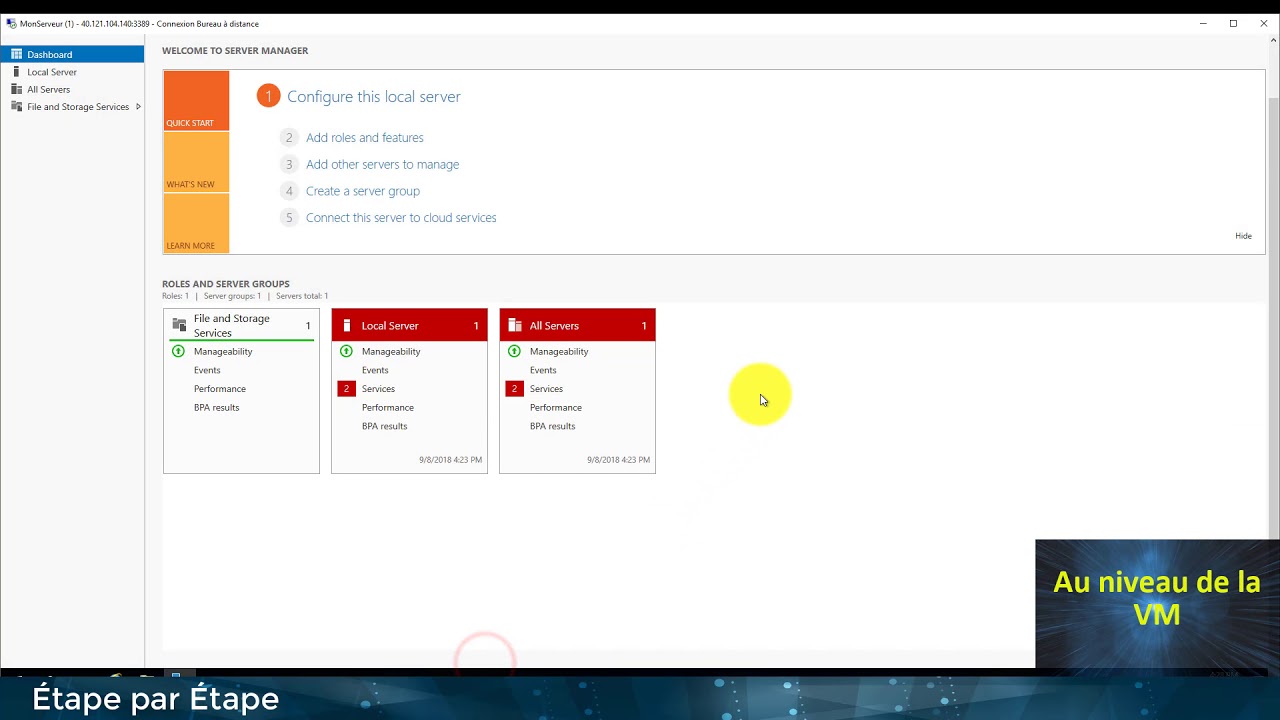Click the ROLES AND SERVER GROUPS heading
Screen dimensions: 1280x720
tap(226, 284)
